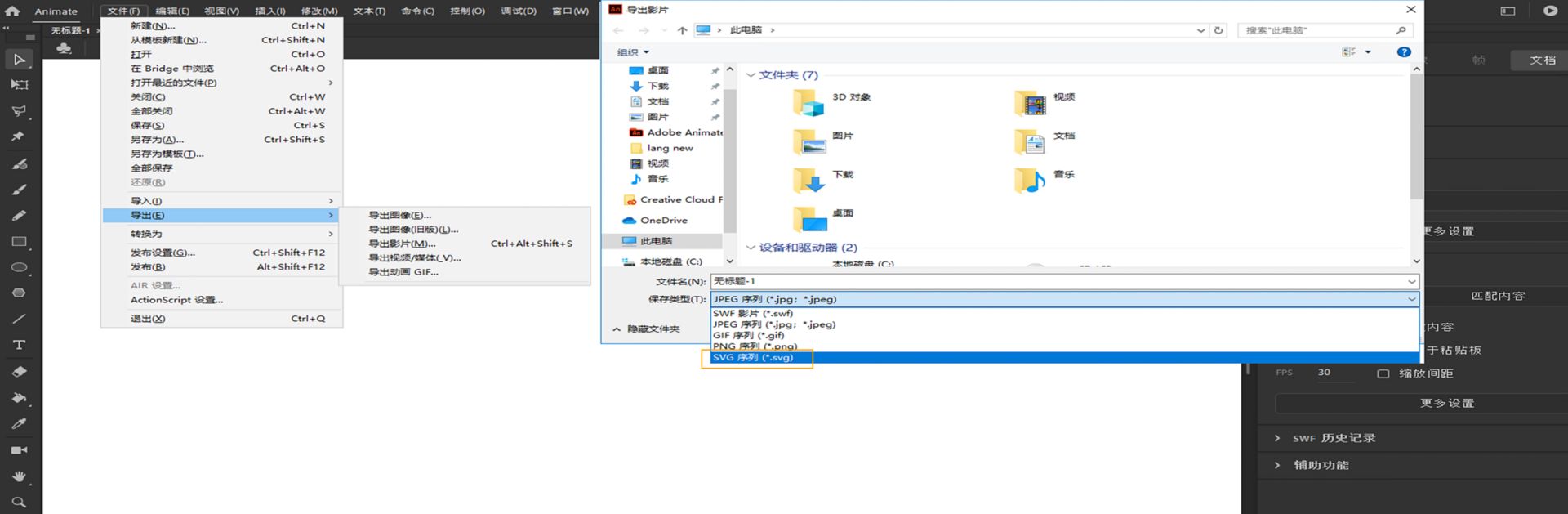1568x514 pixels.
Task: Open the 文件名 combo box dropdown
Action: tap(1411, 281)
